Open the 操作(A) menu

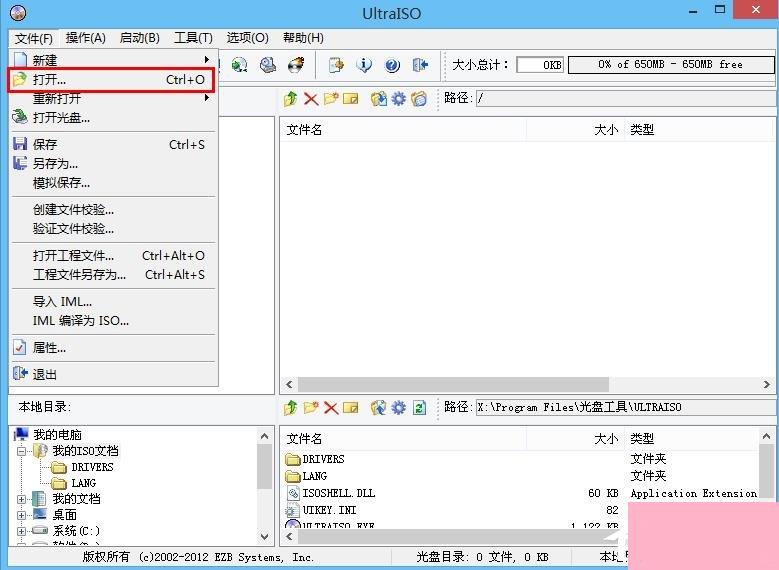[85, 38]
